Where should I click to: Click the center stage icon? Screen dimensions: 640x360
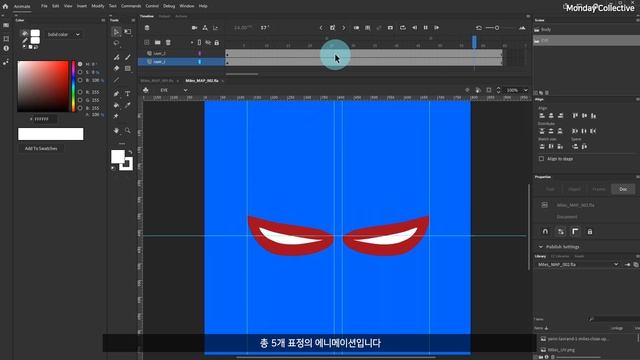point(467,90)
